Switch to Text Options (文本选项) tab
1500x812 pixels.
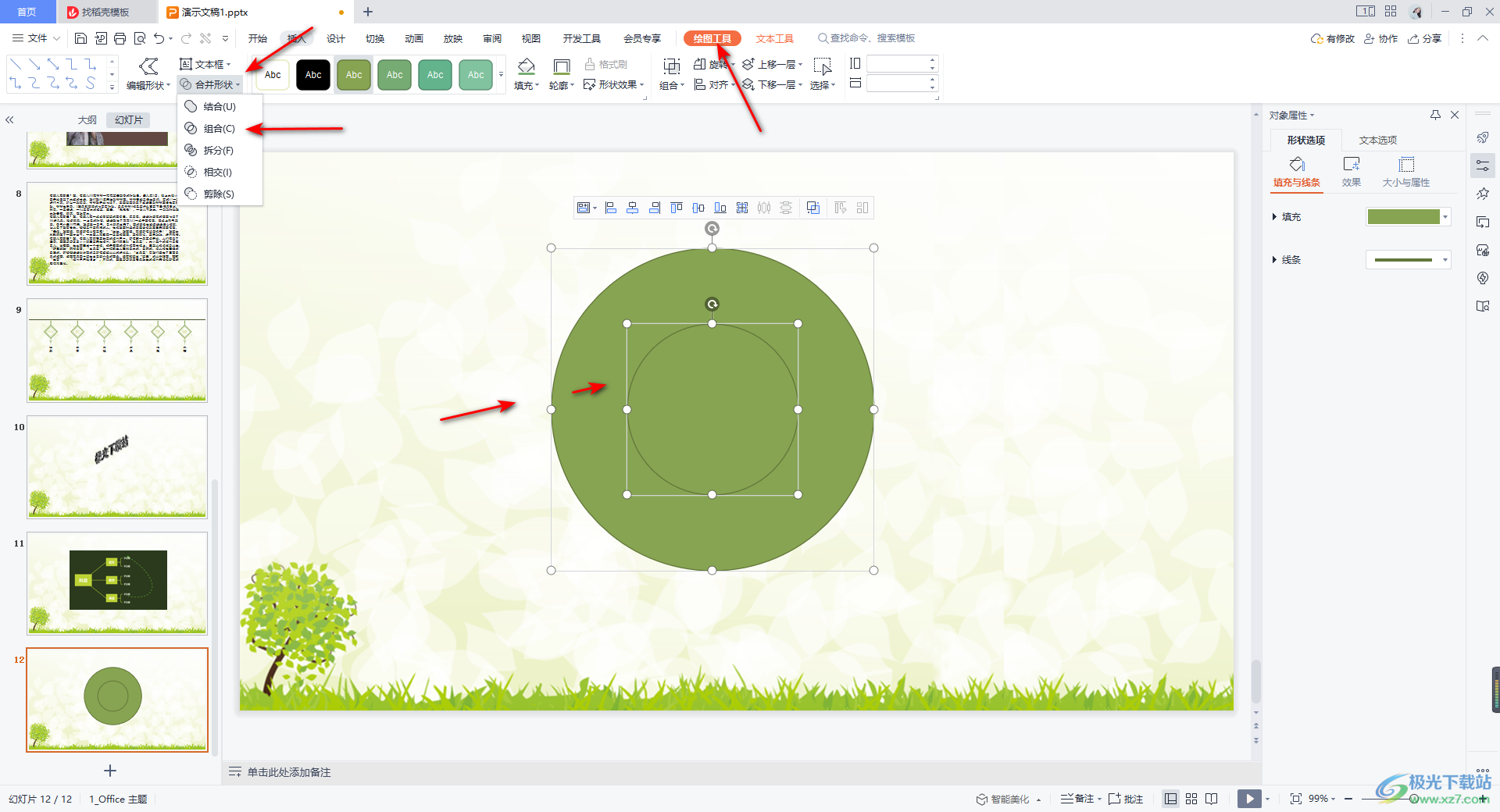click(x=1378, y=140)
